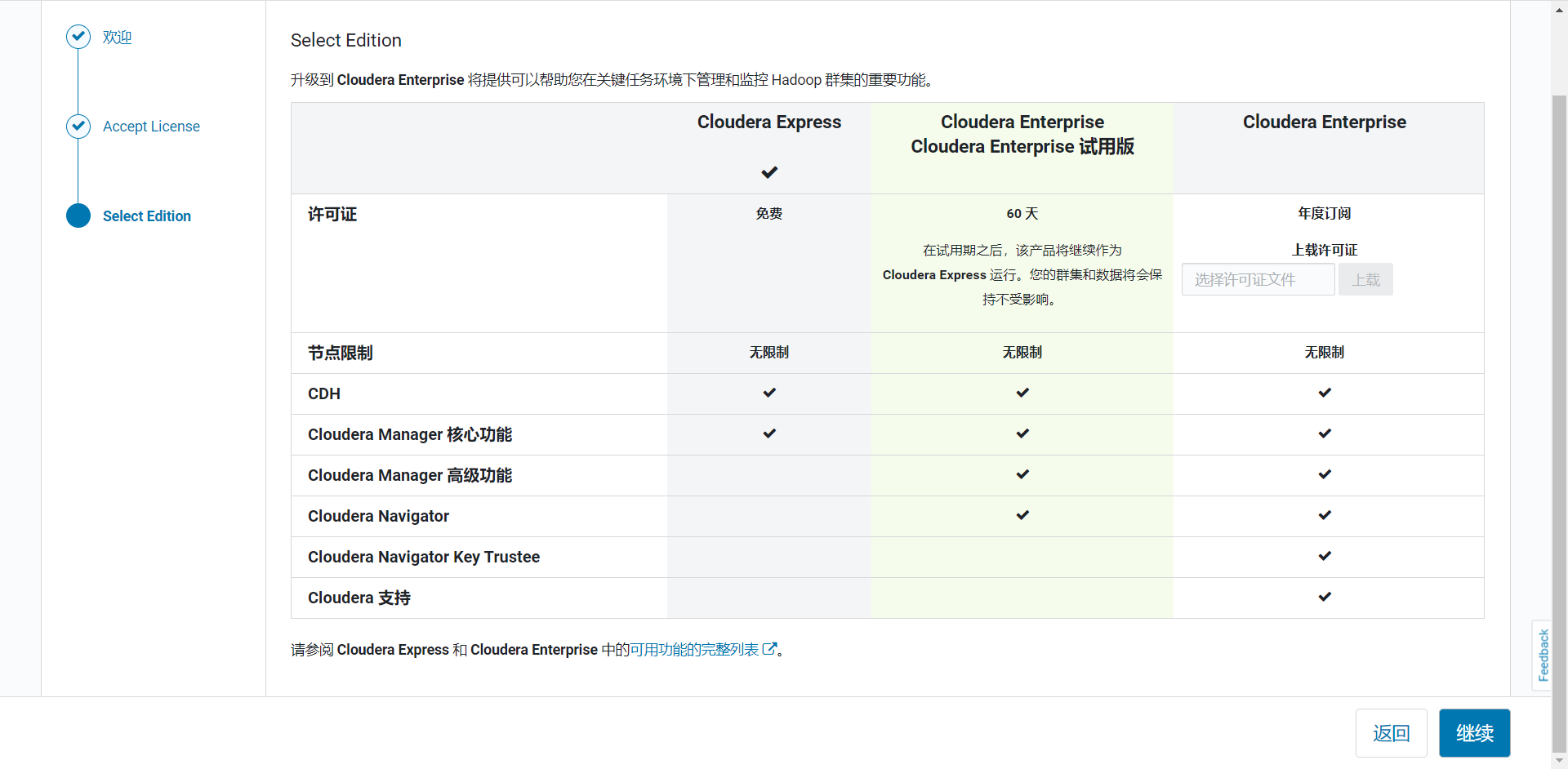The width and height of the screenshot is (1568, 769).
Task: Click the Cloudera Navigator row label
Action: [379, 517]
